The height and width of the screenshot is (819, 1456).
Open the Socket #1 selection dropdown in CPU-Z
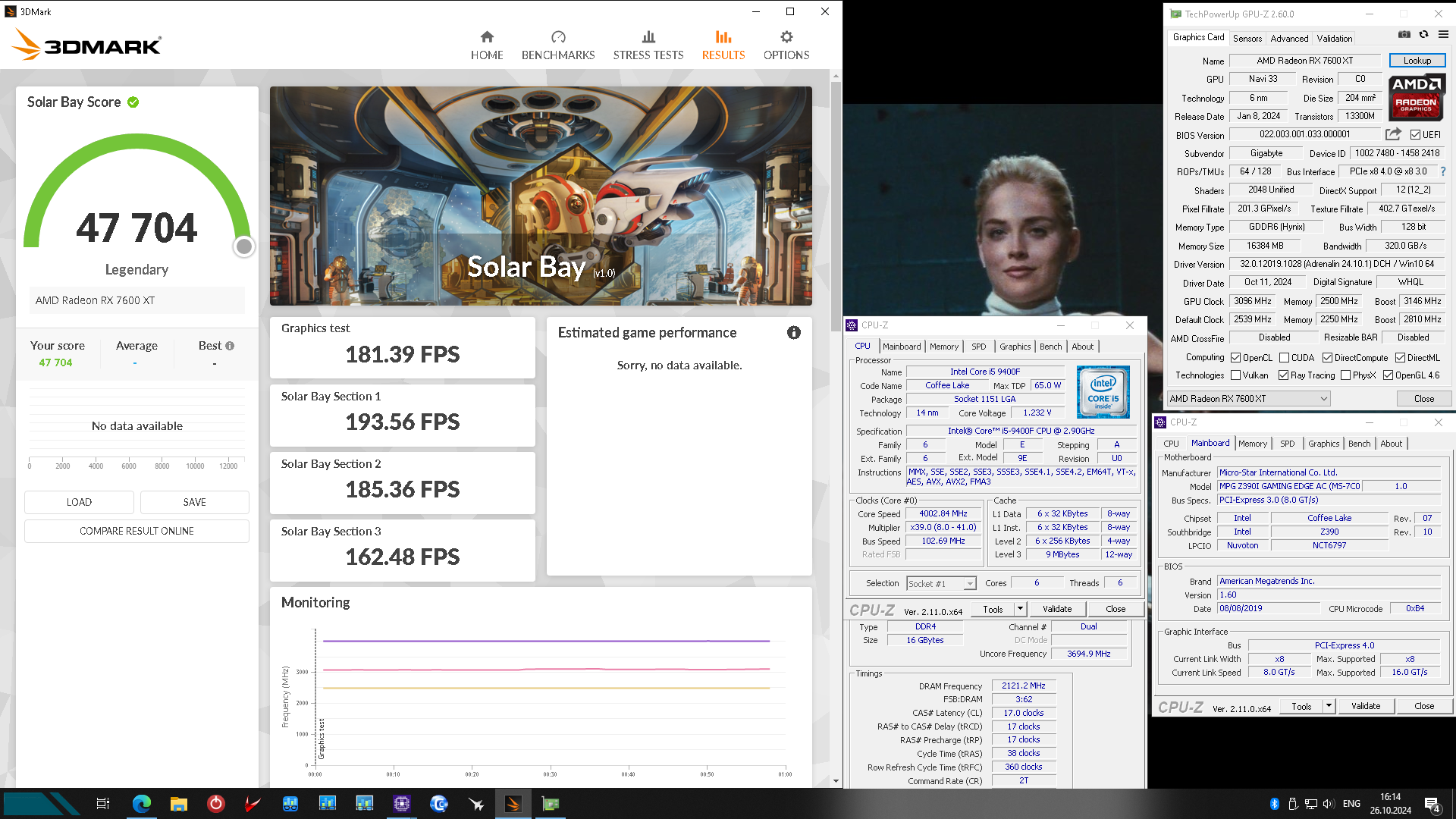941,584
